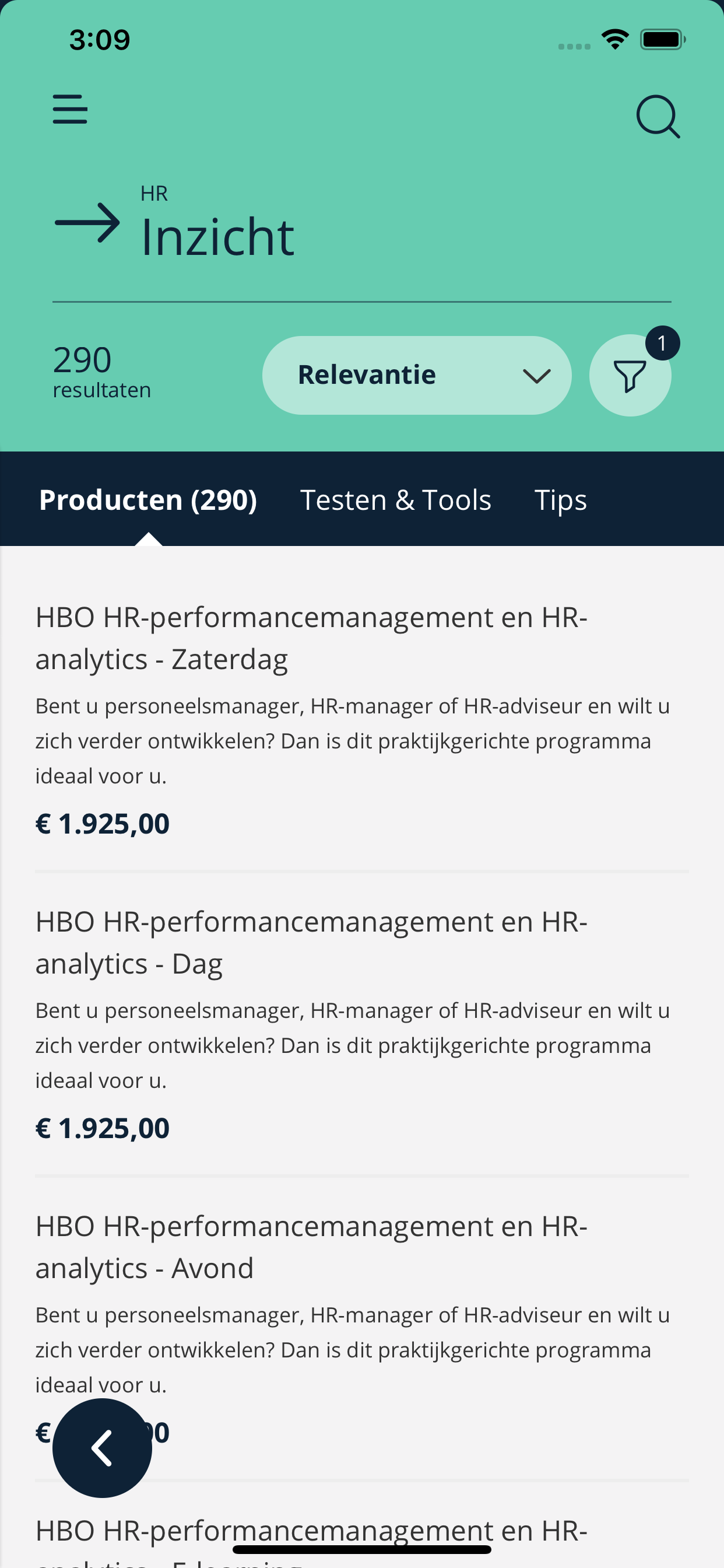The height and width of the screenshot is (1568, 724).
Task: Switch to the Producten (290) tab
Action: [x=148, y=500]
